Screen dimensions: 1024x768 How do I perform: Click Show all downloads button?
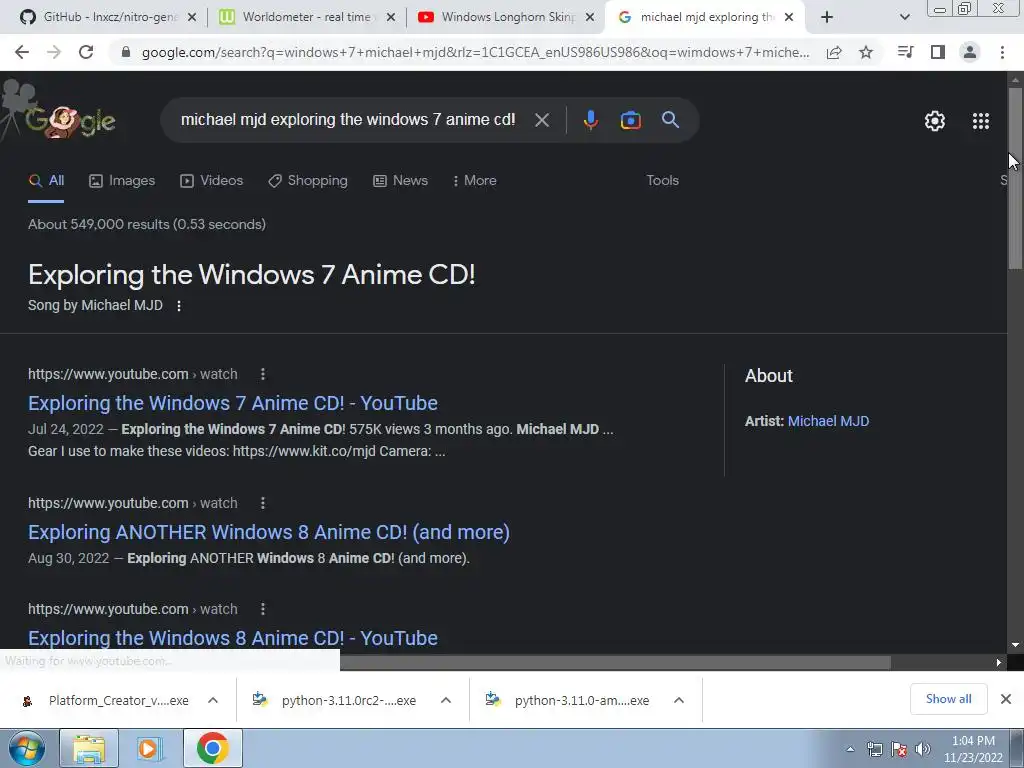(x=948, y=699)
